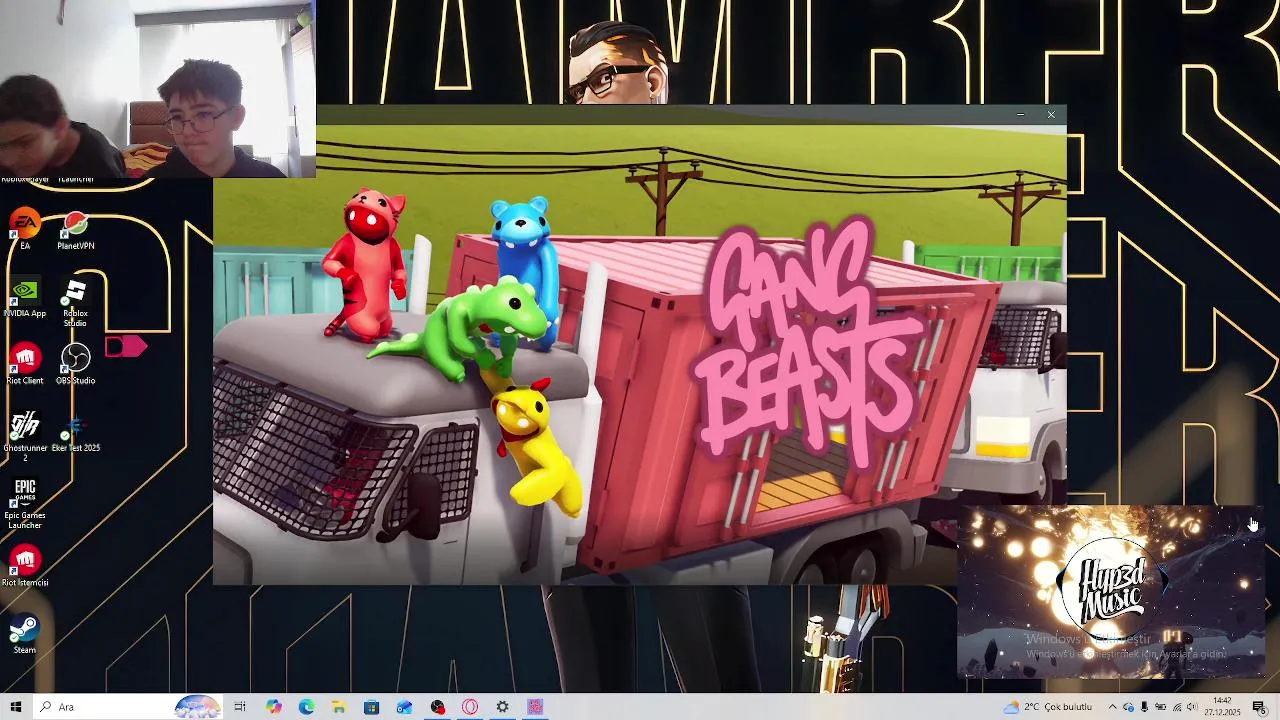Launch PlanetVPN from the desktop
The width and height of the screenshot is (1280, 720).
tap(75, 229)
